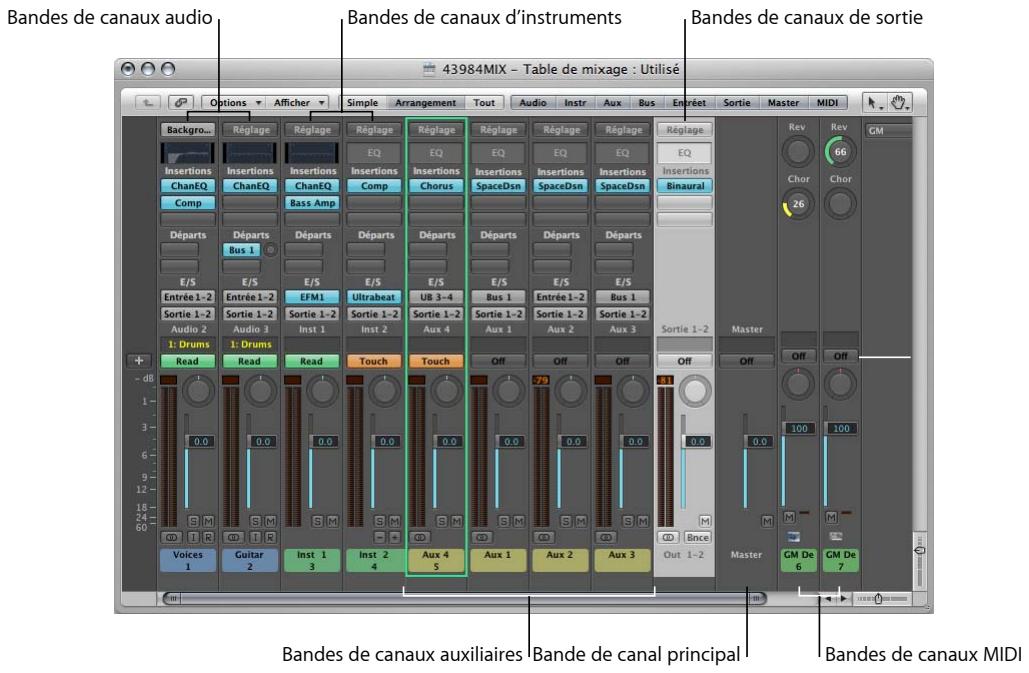Click the pan knob on Voices channel
1029x673 pixels.
[198, 390]
